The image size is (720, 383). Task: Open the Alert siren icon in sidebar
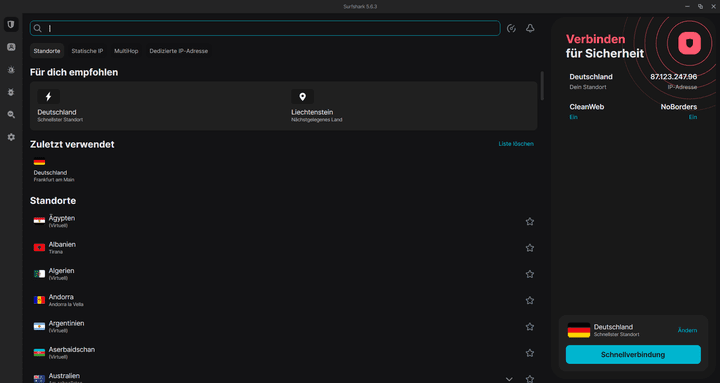pos(11,70)
